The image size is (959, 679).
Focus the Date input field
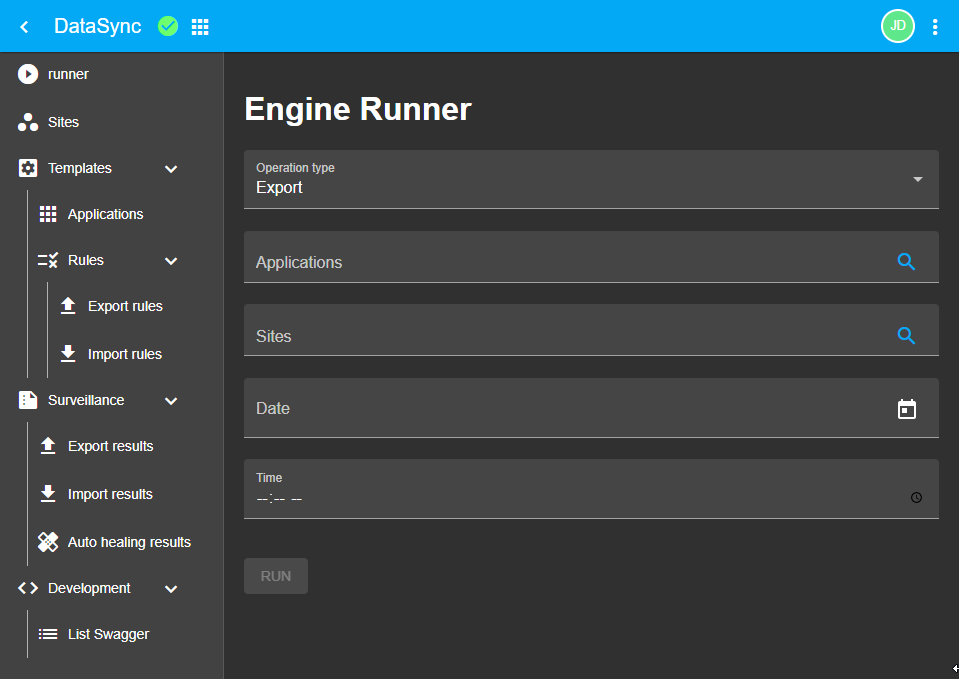tap(591, 408)
